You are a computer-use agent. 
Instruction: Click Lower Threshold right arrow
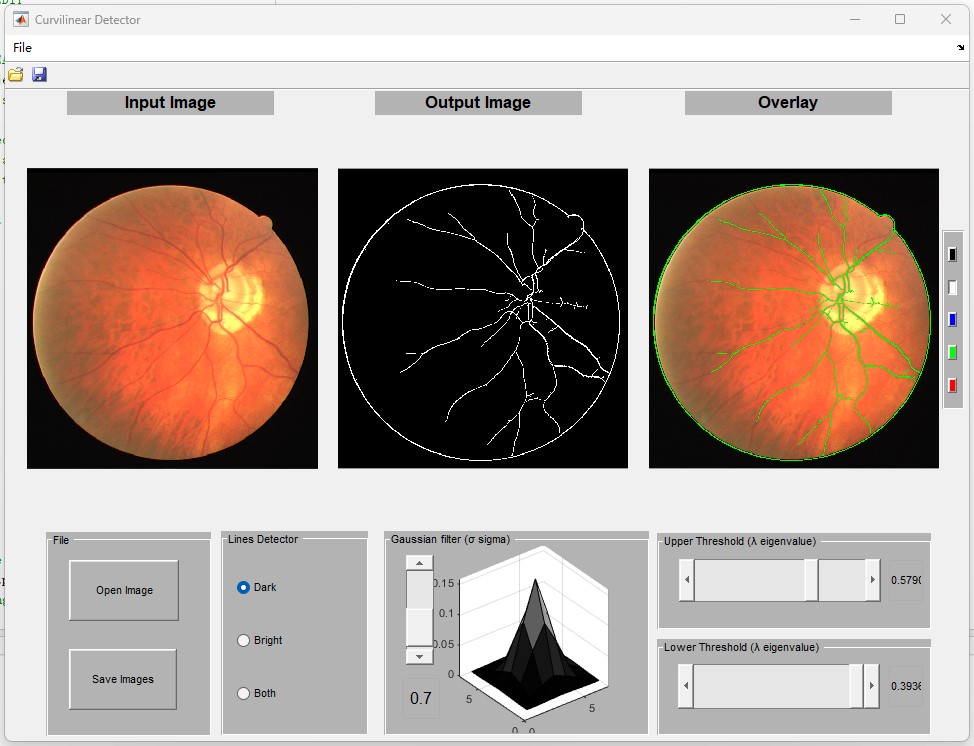point(872,686)
